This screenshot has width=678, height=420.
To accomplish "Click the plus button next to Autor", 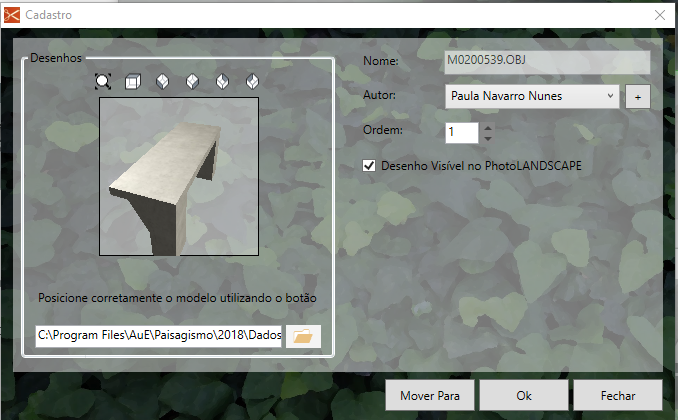I will pos(637,96).
